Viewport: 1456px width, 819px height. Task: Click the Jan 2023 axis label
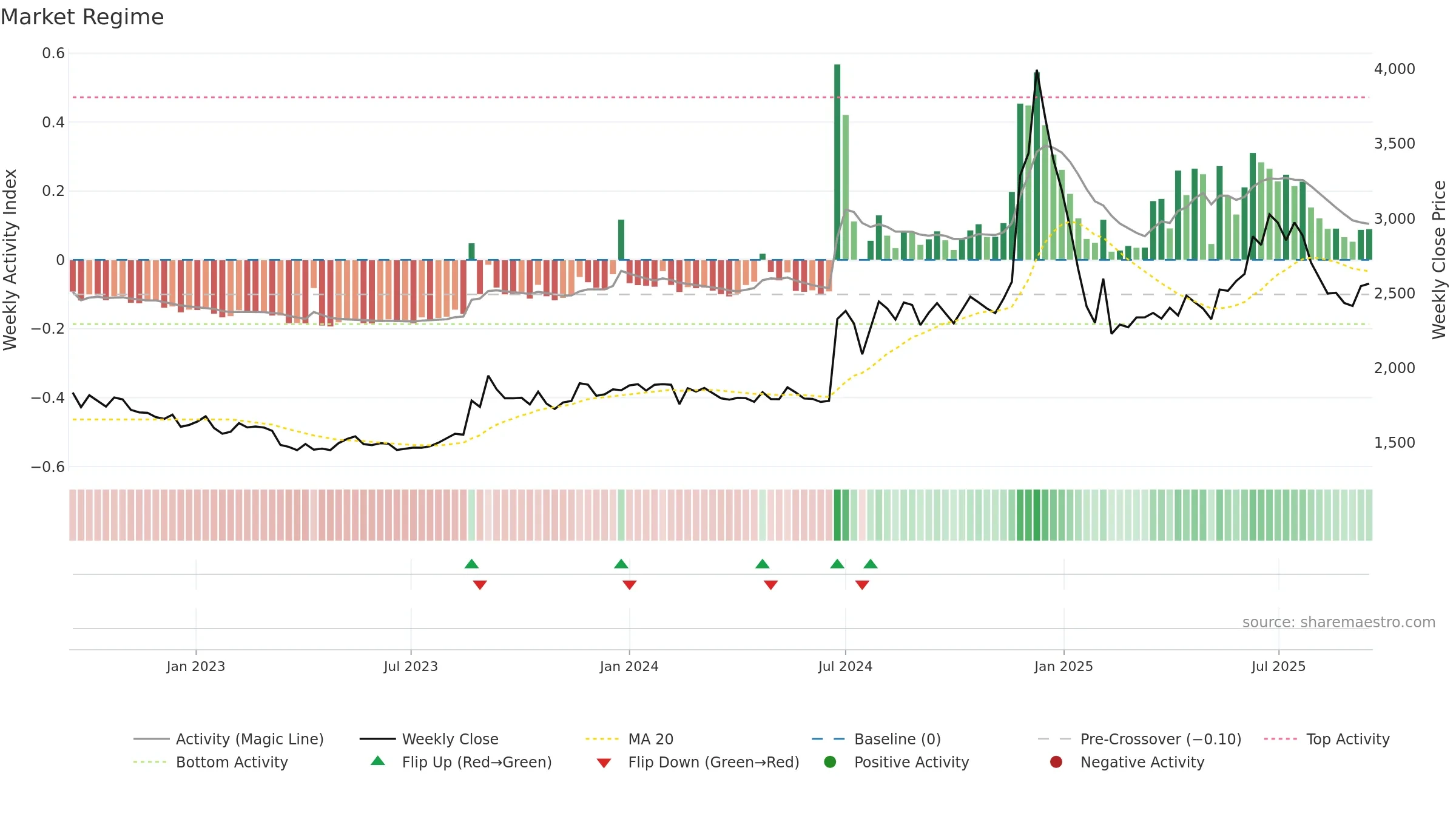click(196, 666)
